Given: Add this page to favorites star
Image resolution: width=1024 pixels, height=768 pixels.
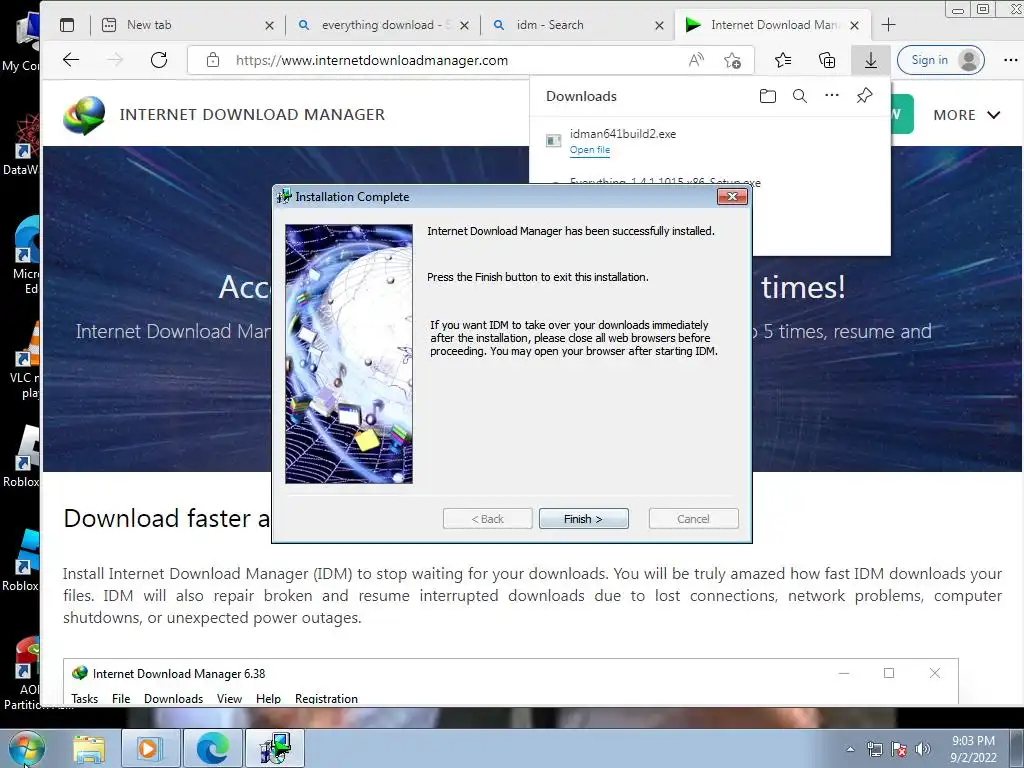Looking at the screenshot, I should [x=732, y=60].
